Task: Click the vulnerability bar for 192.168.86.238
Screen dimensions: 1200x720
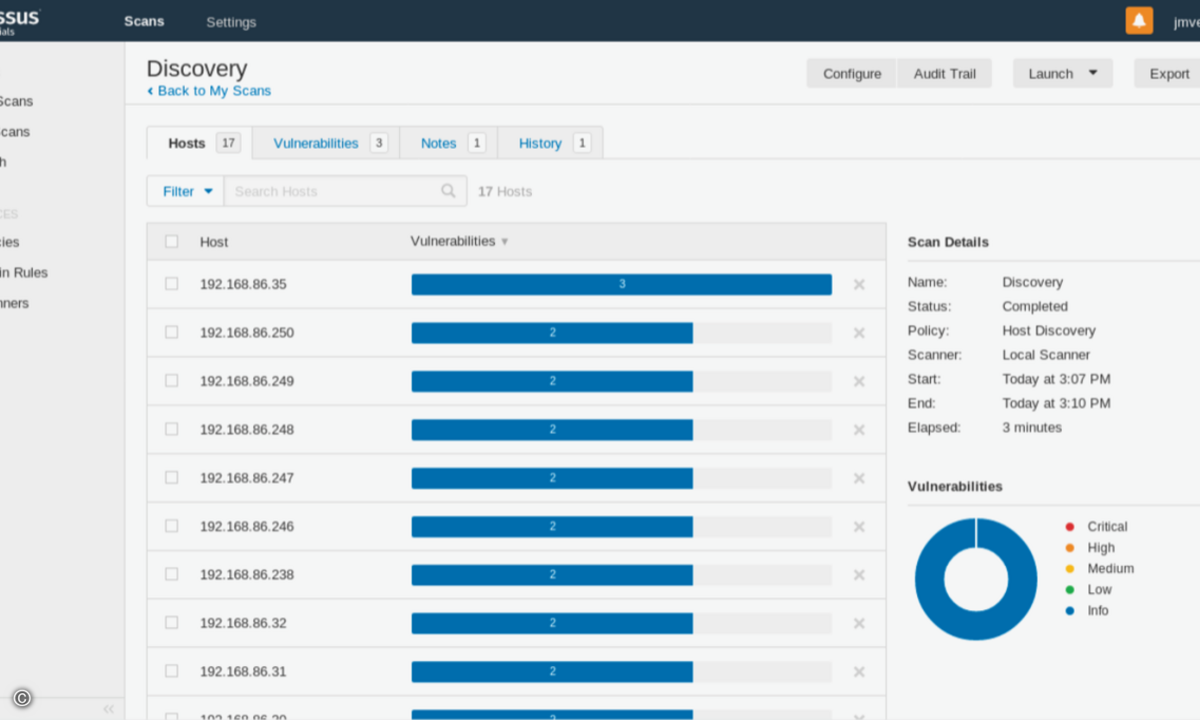Action: click(621, 575)
